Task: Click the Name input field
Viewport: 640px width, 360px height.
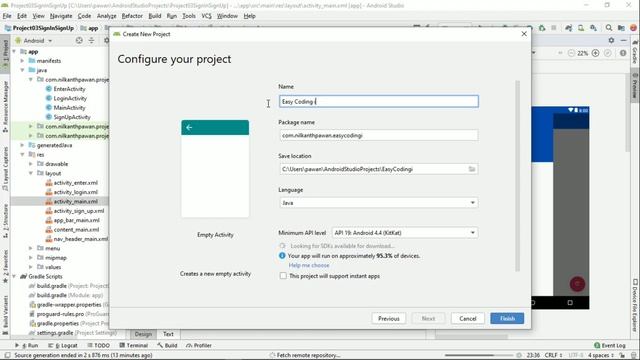Action: [x=379, y=101]
